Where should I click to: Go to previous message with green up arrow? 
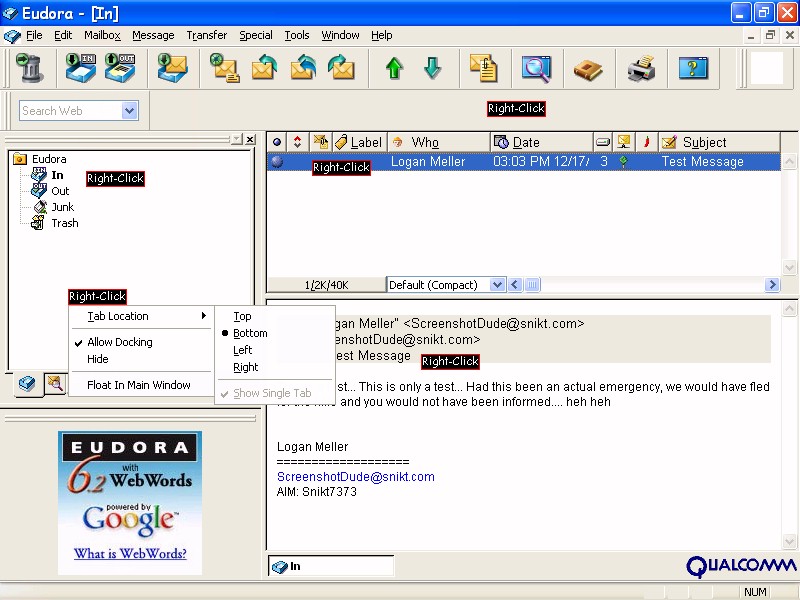pos(394,68)
